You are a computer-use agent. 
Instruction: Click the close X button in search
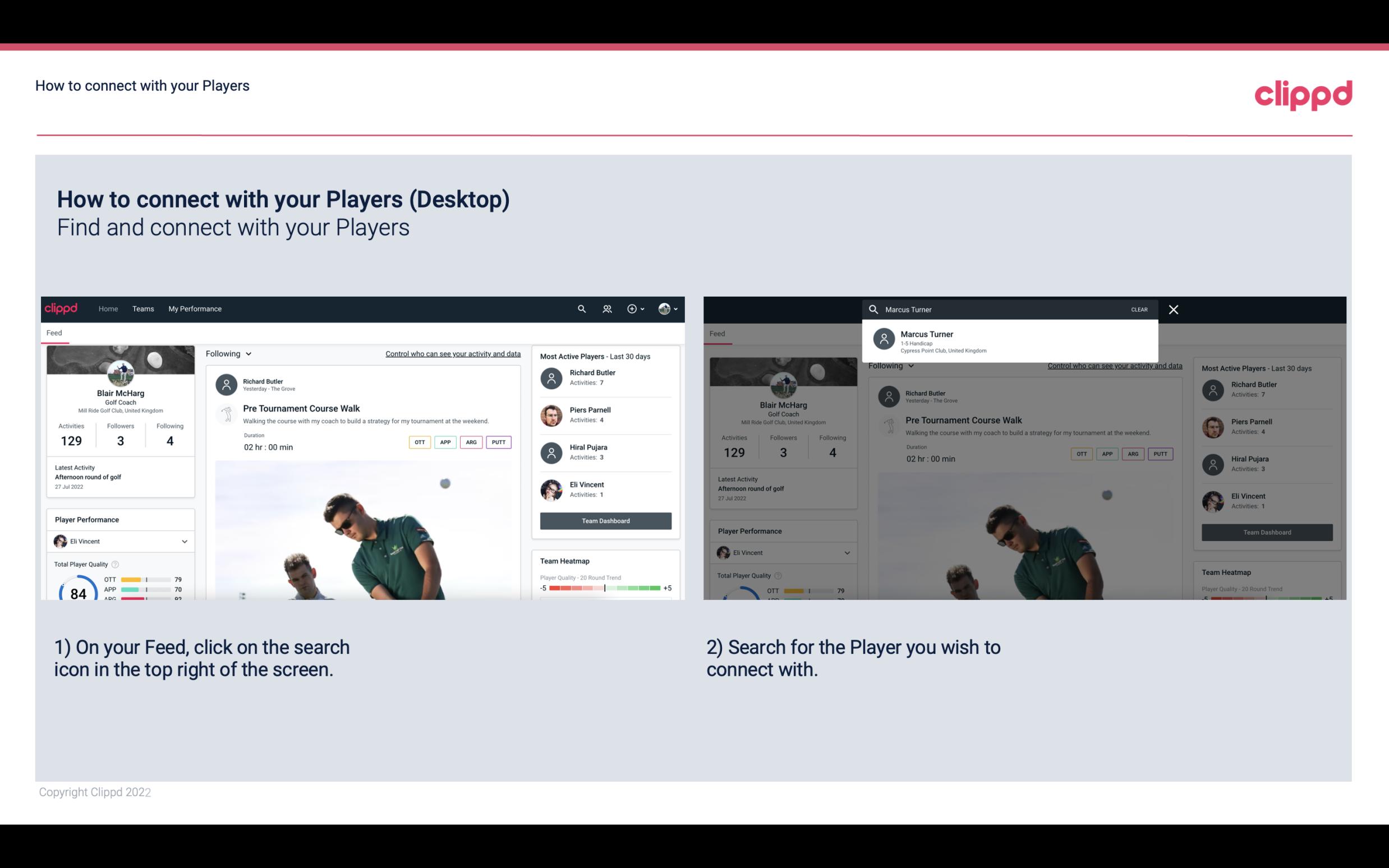[1174, 309]
